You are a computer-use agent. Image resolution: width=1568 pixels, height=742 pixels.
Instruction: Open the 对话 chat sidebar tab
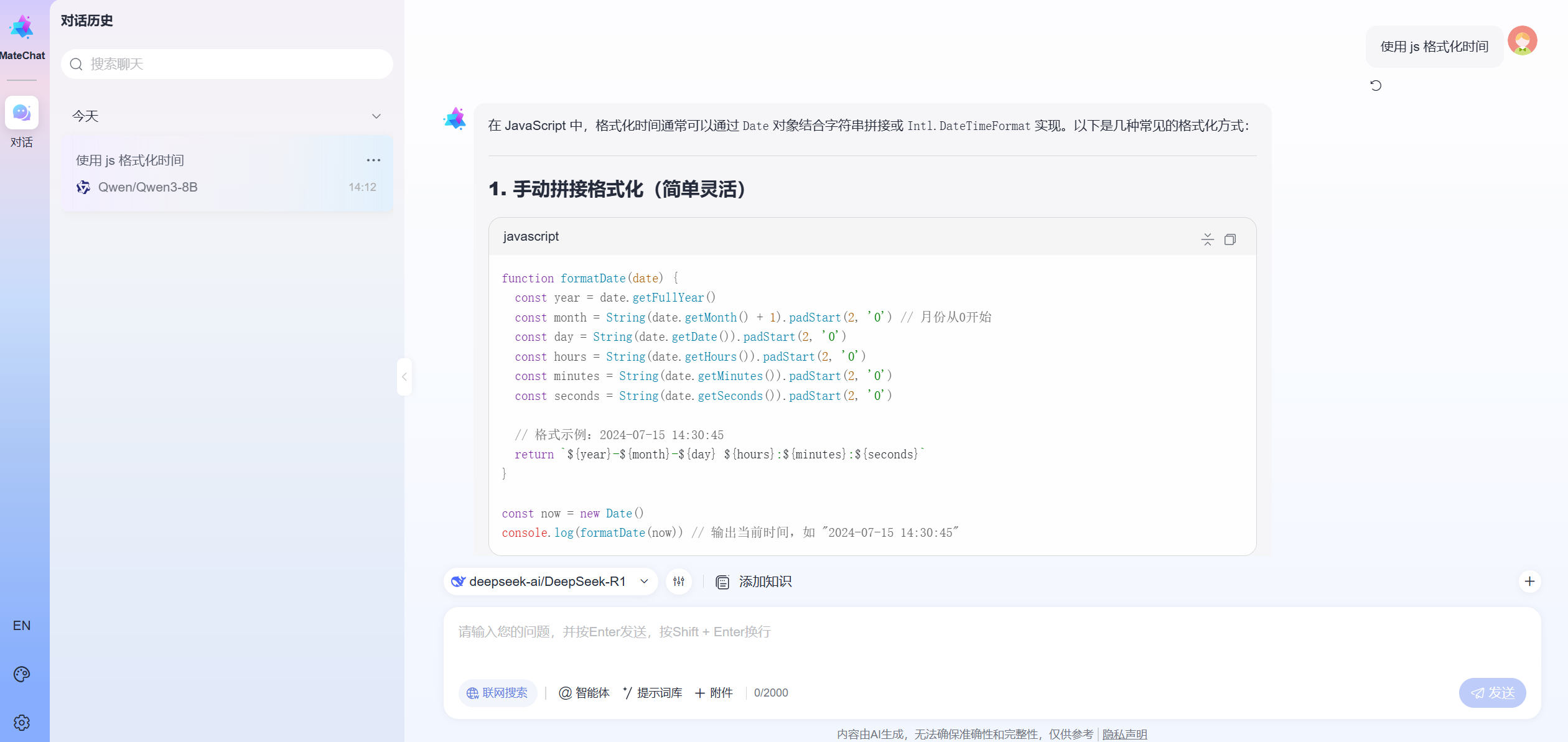22,123
